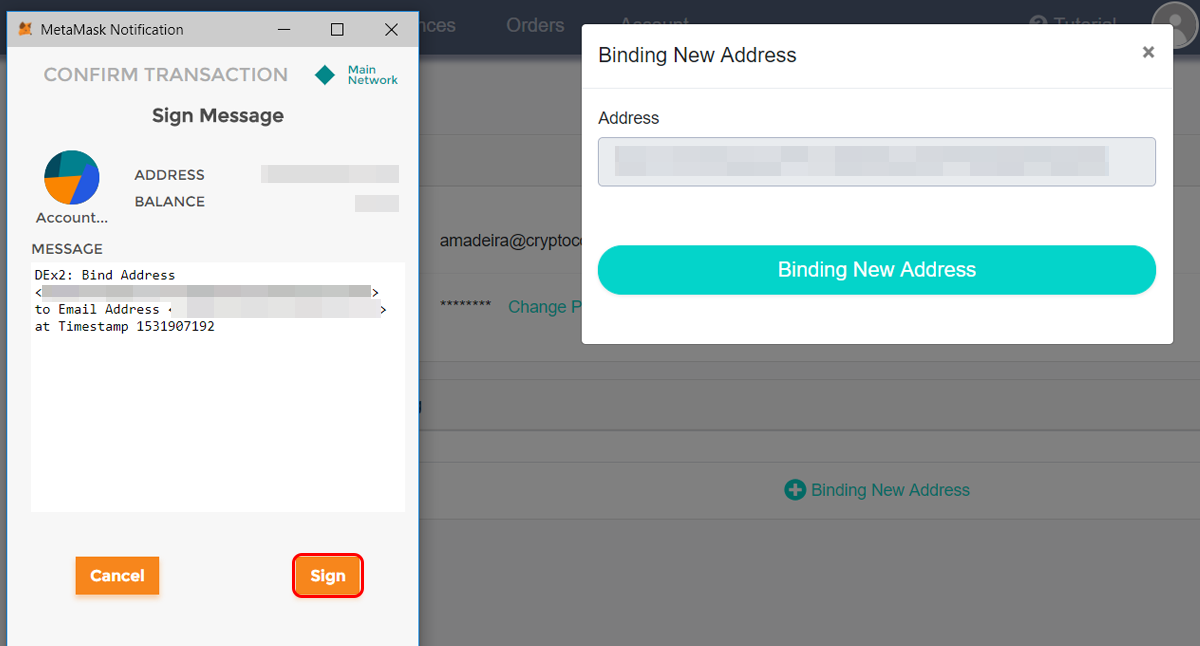Open the Orders tab in the site navigation

click(535, 25)
